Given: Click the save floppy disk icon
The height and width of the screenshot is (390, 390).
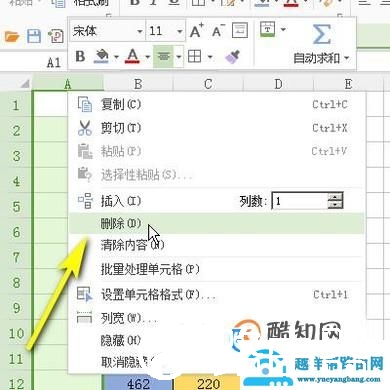Looking at the screenshot, I should click(x=34, y=36).
